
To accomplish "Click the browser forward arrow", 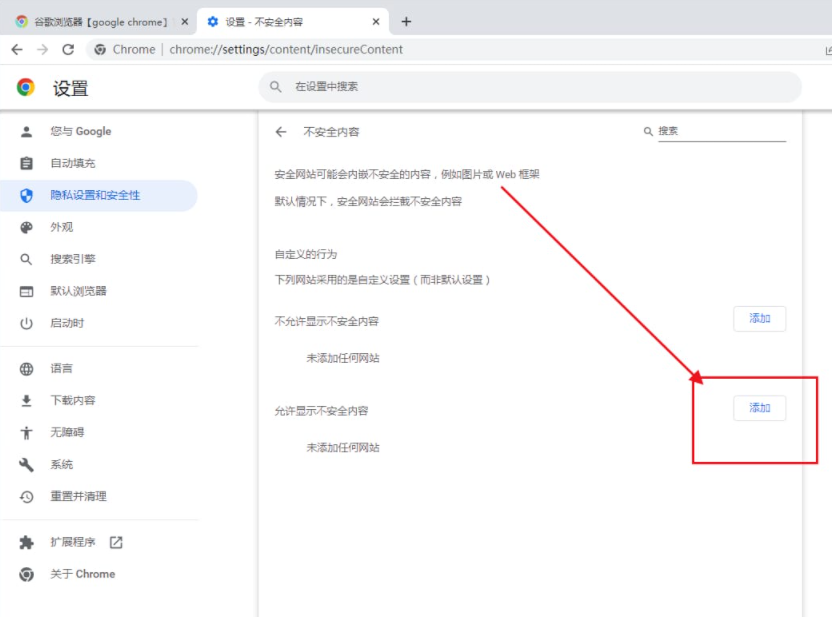I will point(42,50).
